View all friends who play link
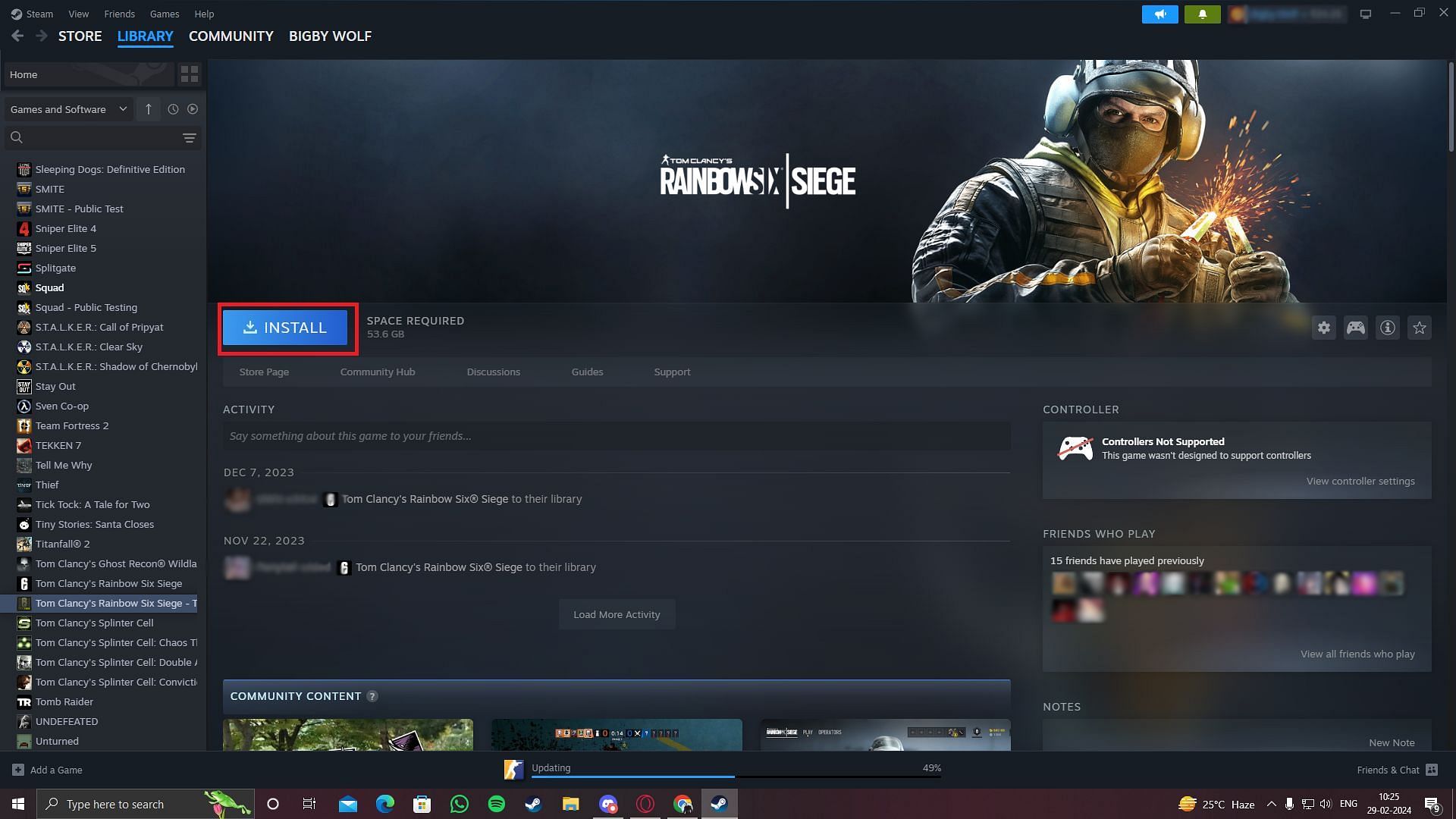 tap(1357, 653)
